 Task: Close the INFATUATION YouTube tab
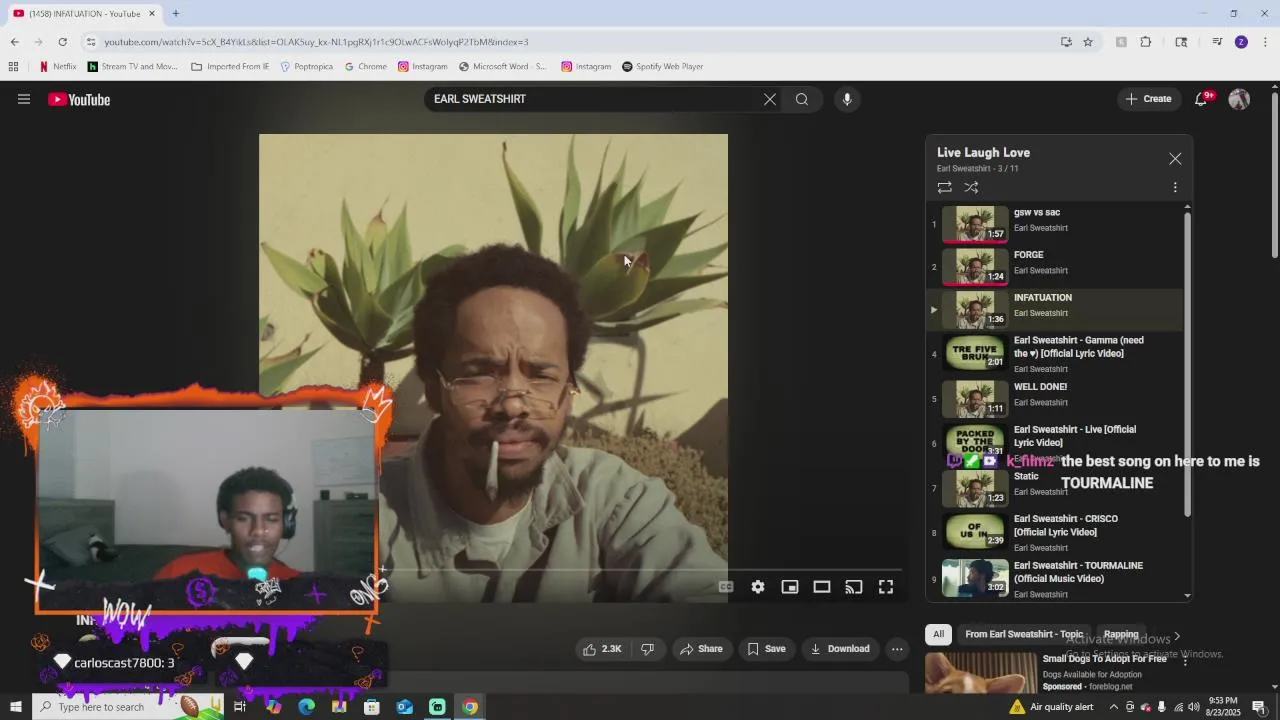point(152,14)
